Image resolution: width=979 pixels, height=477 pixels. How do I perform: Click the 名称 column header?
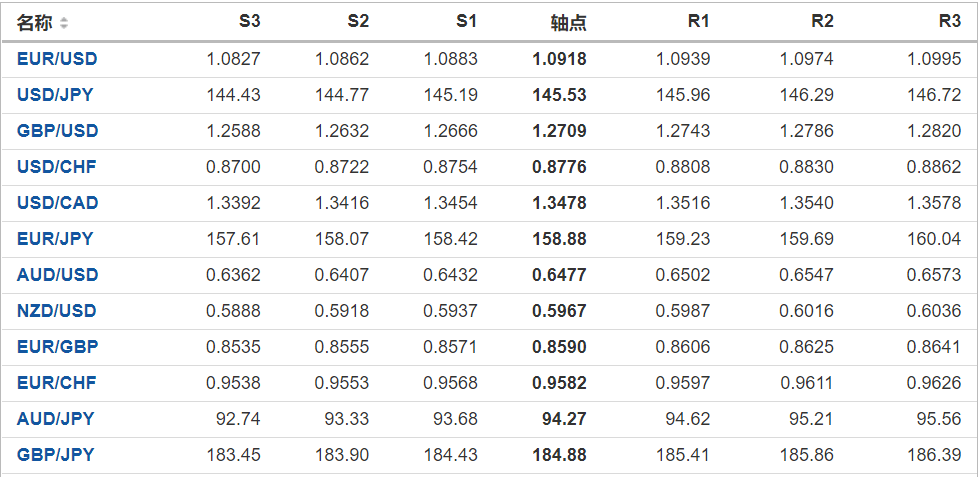point(34,22)
